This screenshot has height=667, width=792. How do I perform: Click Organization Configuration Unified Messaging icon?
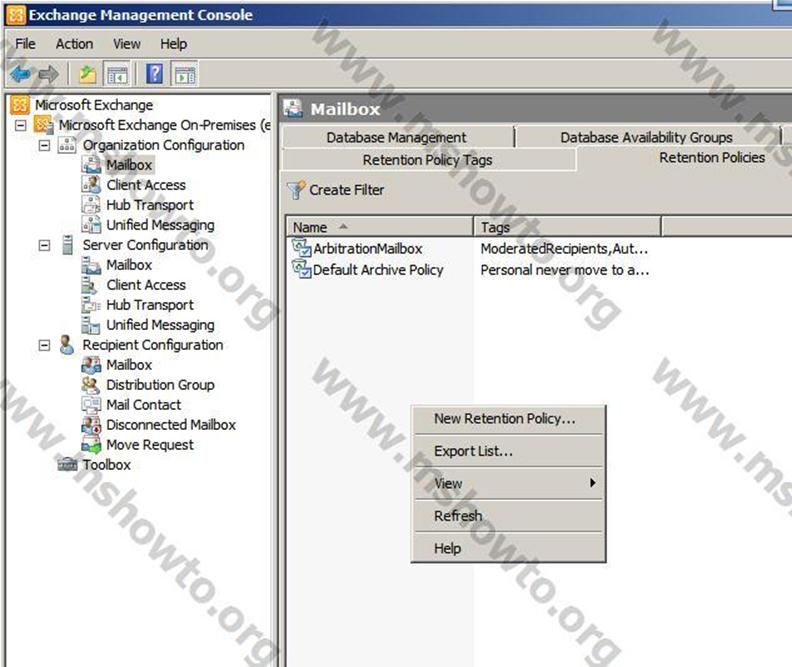(x=91, y=225)
